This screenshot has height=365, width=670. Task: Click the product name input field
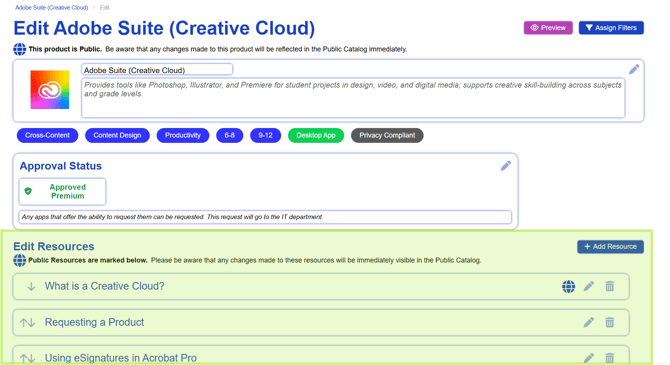pyautogui.click(x=157, y=70)
